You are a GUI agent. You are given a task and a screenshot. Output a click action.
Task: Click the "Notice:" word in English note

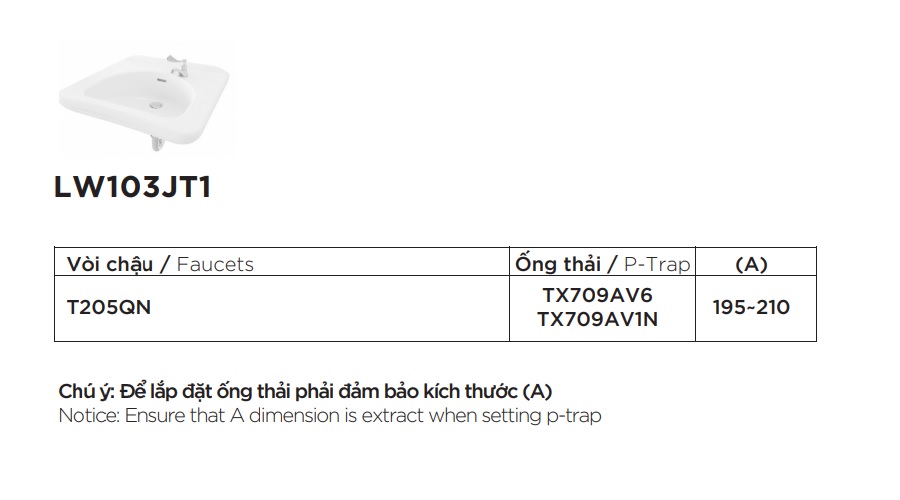click(x=88, y=415)
